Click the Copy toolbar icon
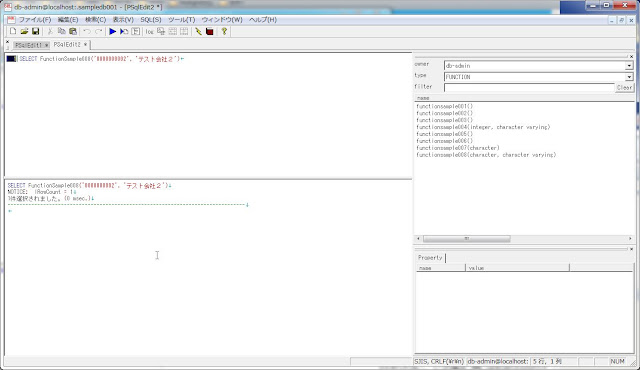 point(62,31)
